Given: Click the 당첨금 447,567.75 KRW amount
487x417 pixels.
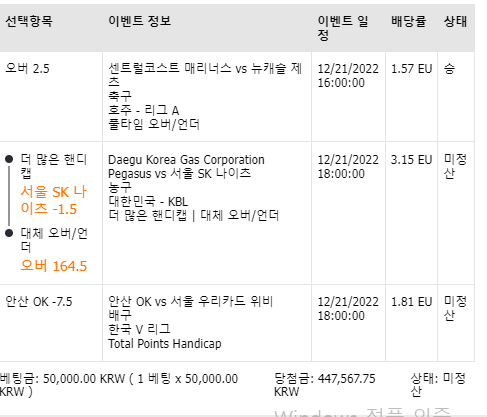Looking at the screenshot, I should (x=324, y=385).
